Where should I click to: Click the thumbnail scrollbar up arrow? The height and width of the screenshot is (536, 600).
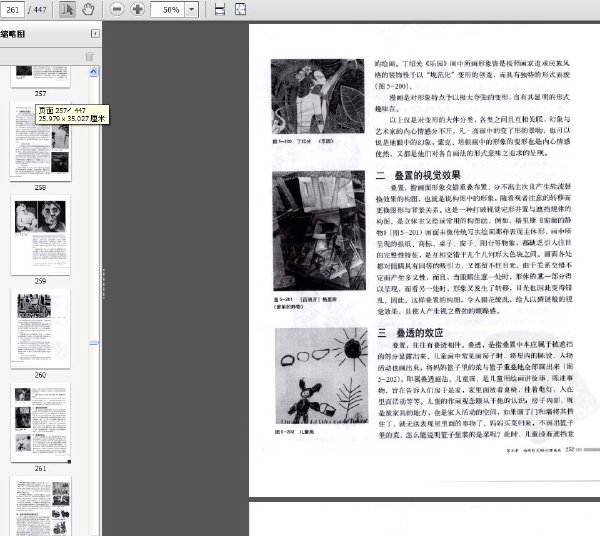[93, 72]
